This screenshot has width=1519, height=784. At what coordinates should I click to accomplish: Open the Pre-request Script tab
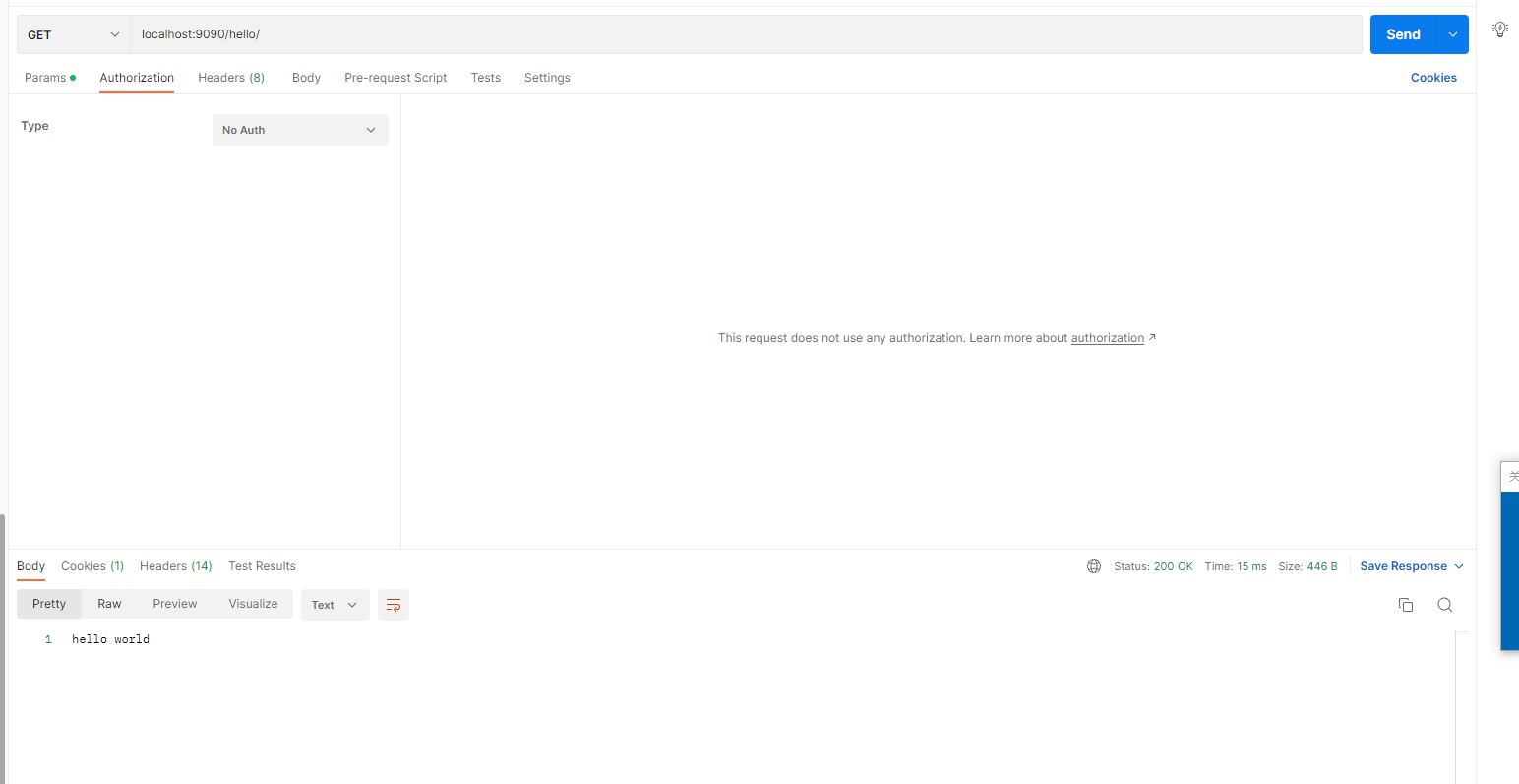pos(395,78)
